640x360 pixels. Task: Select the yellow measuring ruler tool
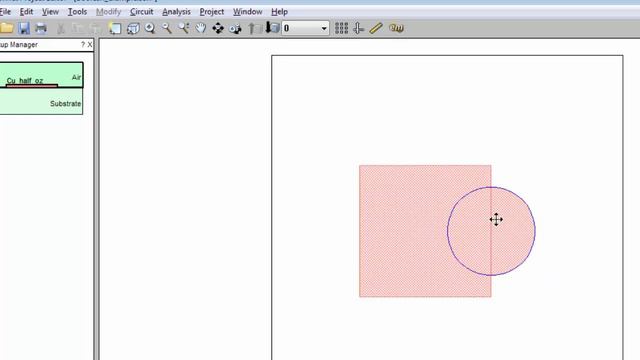376,28
